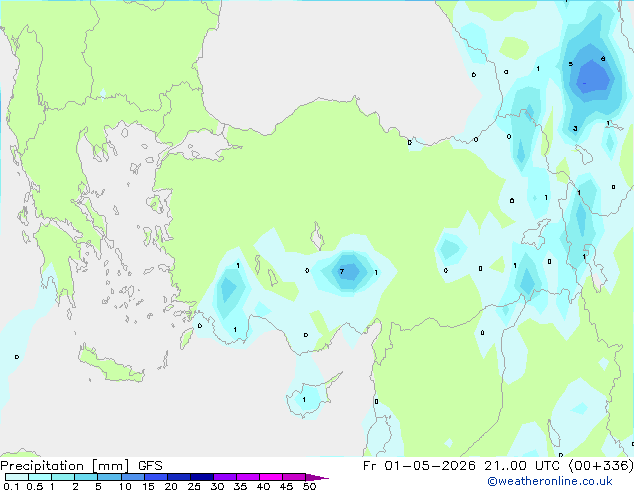The width and height of the screenshot is (634, 490).
Task: Click the "0.5" legend scale label
Action: [34, 486]
